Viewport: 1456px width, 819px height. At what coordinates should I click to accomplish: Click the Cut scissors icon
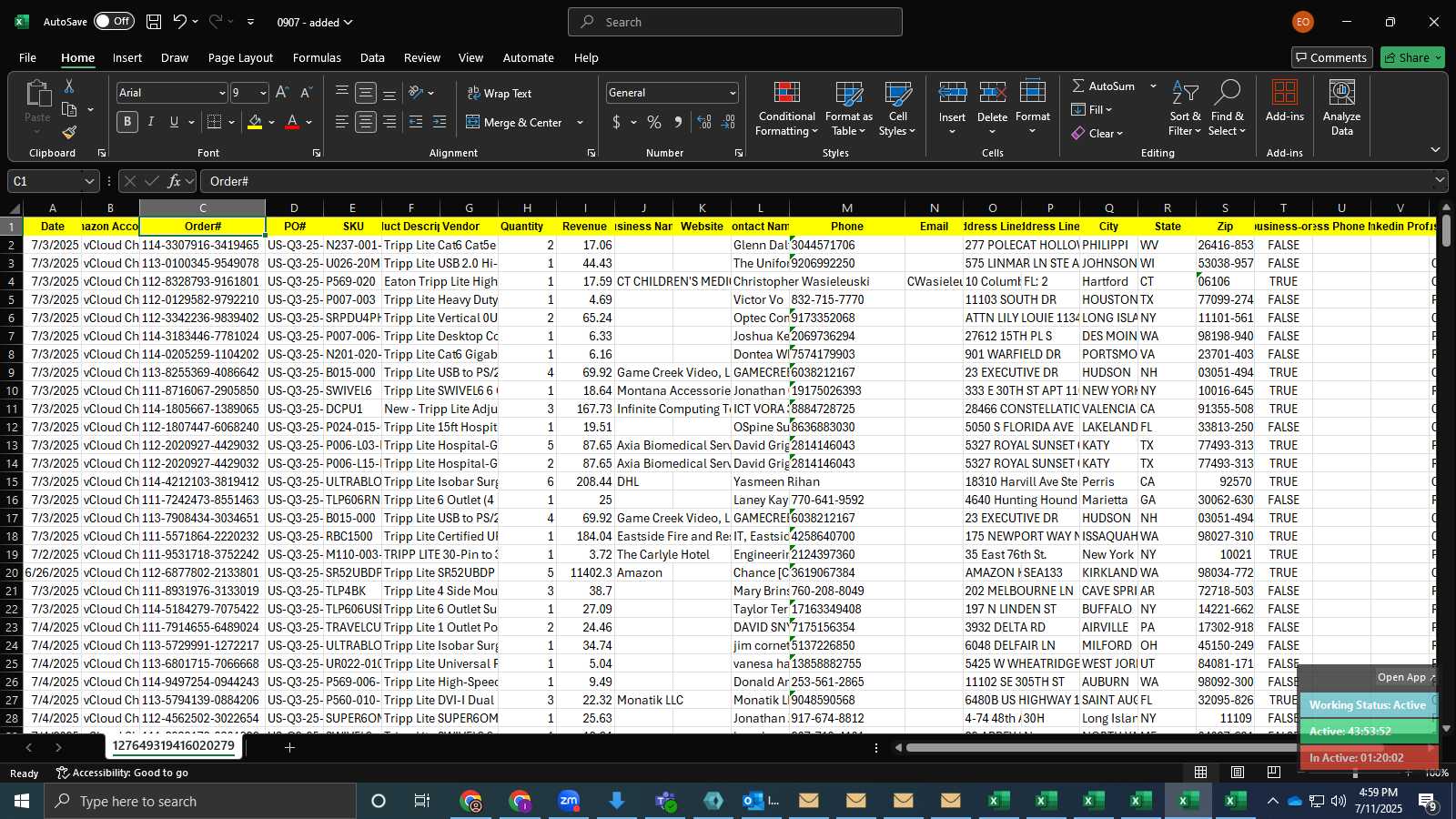pos(69,86)
